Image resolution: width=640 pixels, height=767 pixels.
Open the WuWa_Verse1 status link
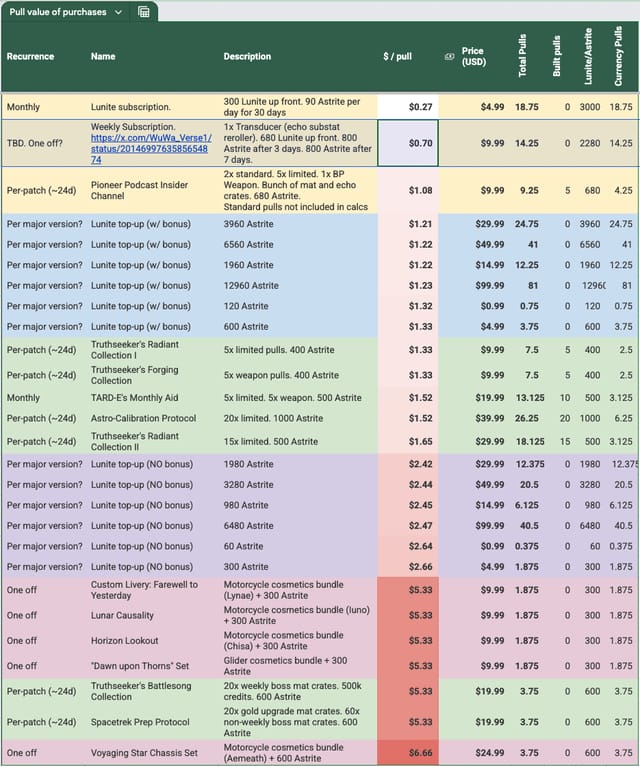(x=151, y=149)
